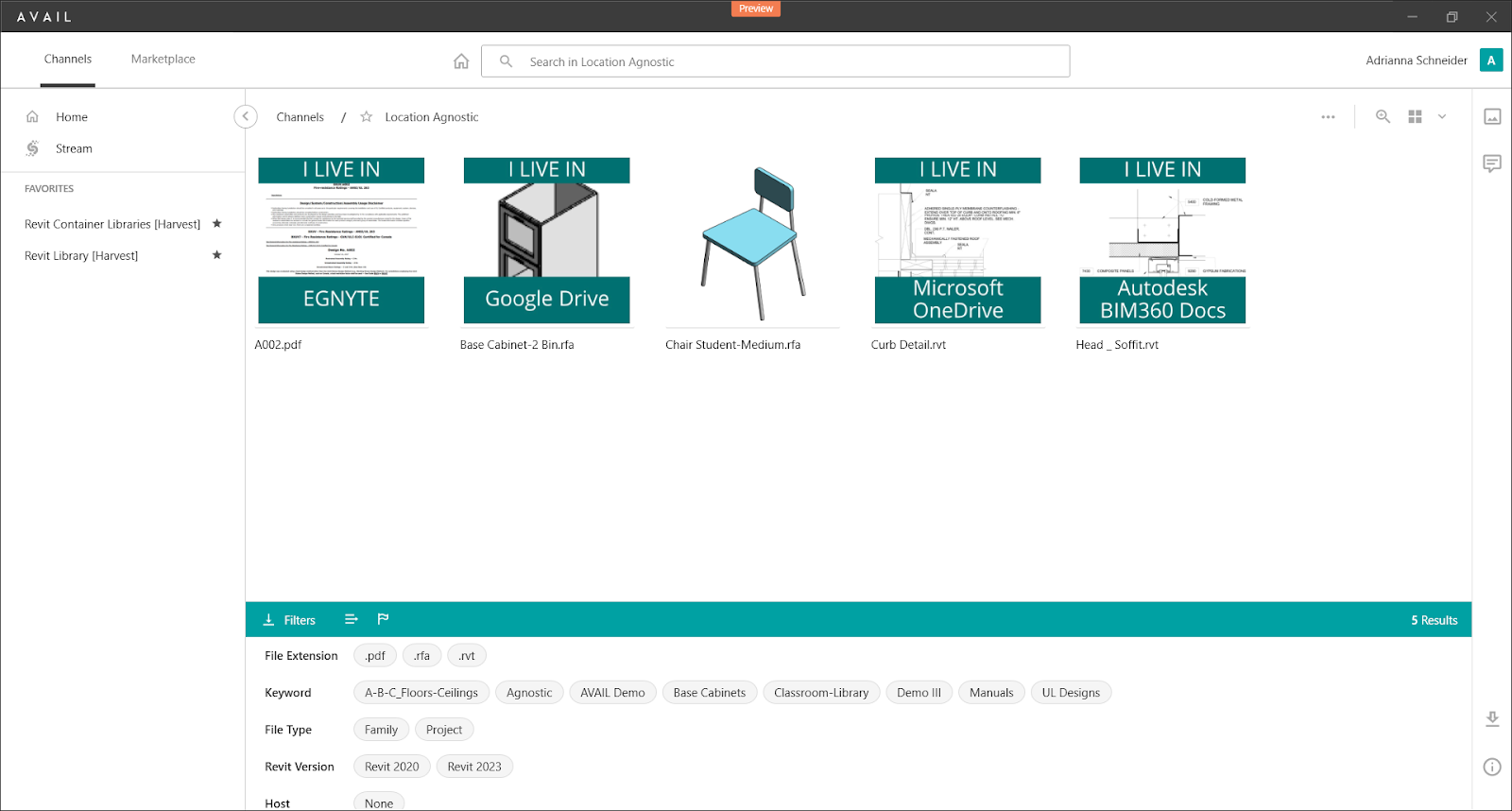Click the Home icon in the sidebar
This screenshot has width=1512, height=811.
coord(32,116)
